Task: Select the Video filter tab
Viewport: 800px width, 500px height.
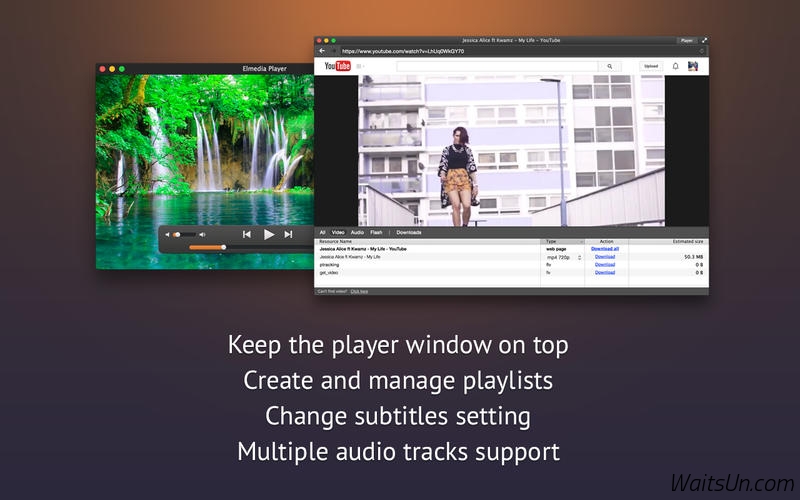Action: (x=338, y=233)
